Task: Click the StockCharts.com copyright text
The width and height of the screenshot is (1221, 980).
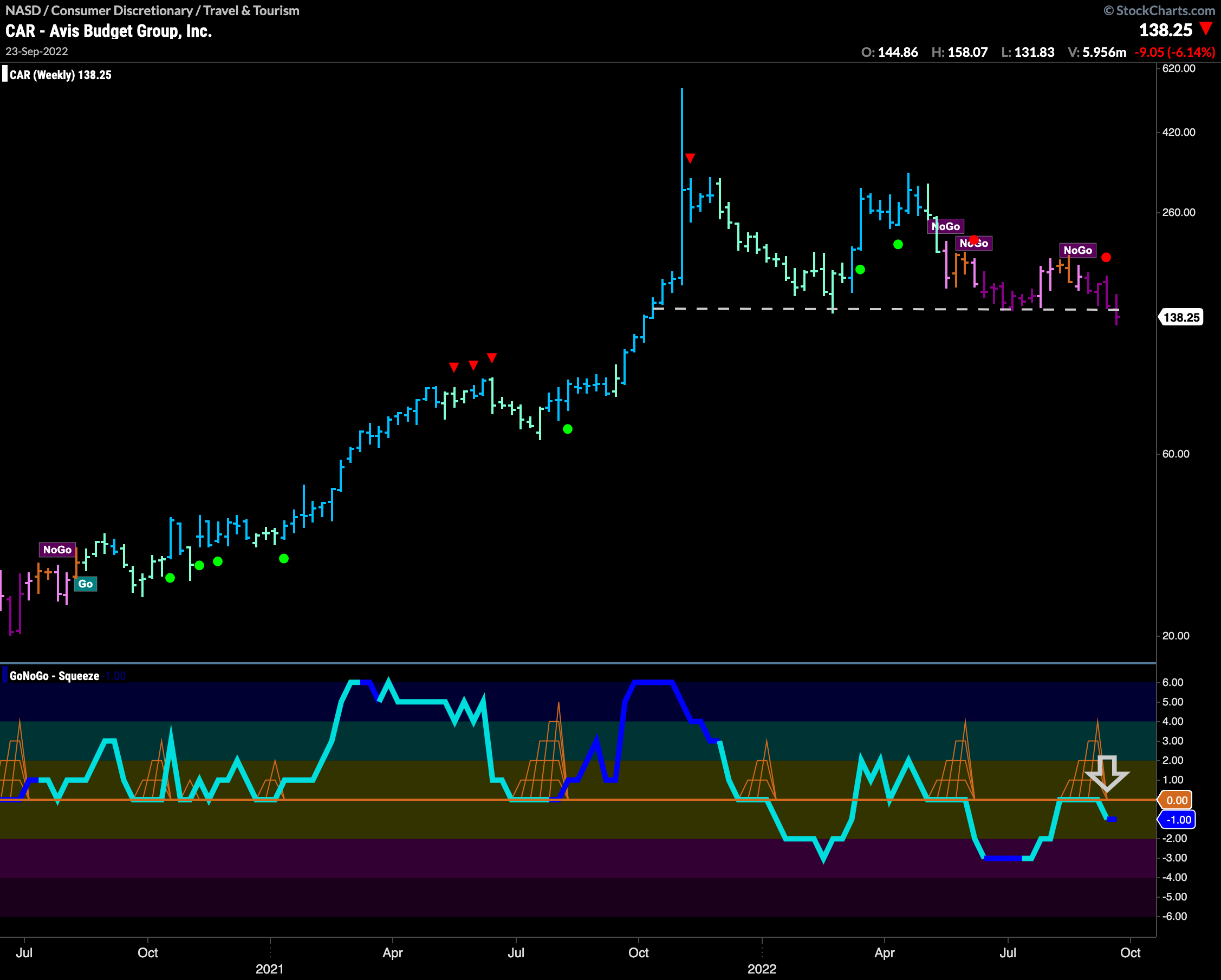Action: coord(1159,10)
